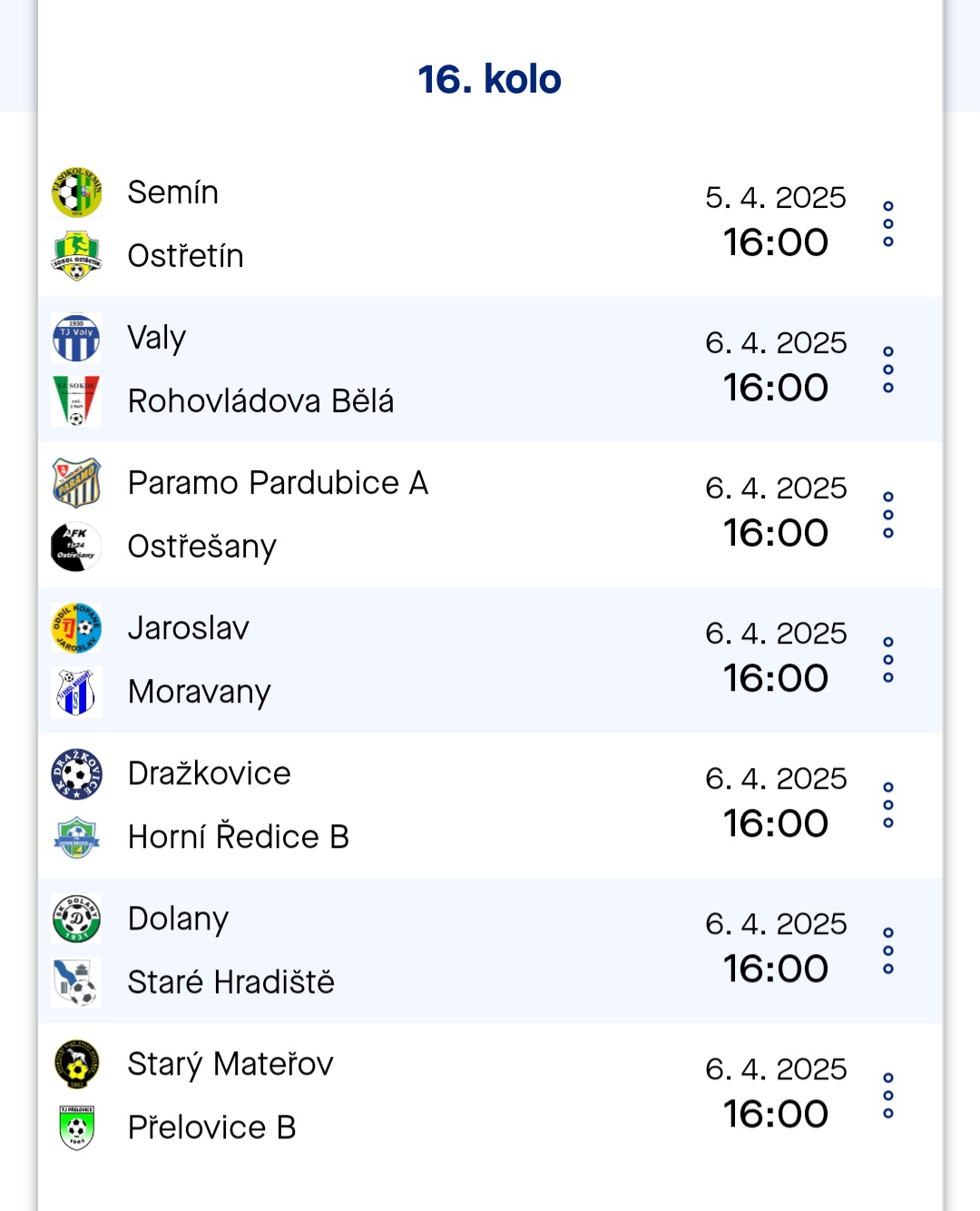The image size is (980, 1211).
Task: Select the 16. kolo round heading
Action: click(x=490, y=80)
